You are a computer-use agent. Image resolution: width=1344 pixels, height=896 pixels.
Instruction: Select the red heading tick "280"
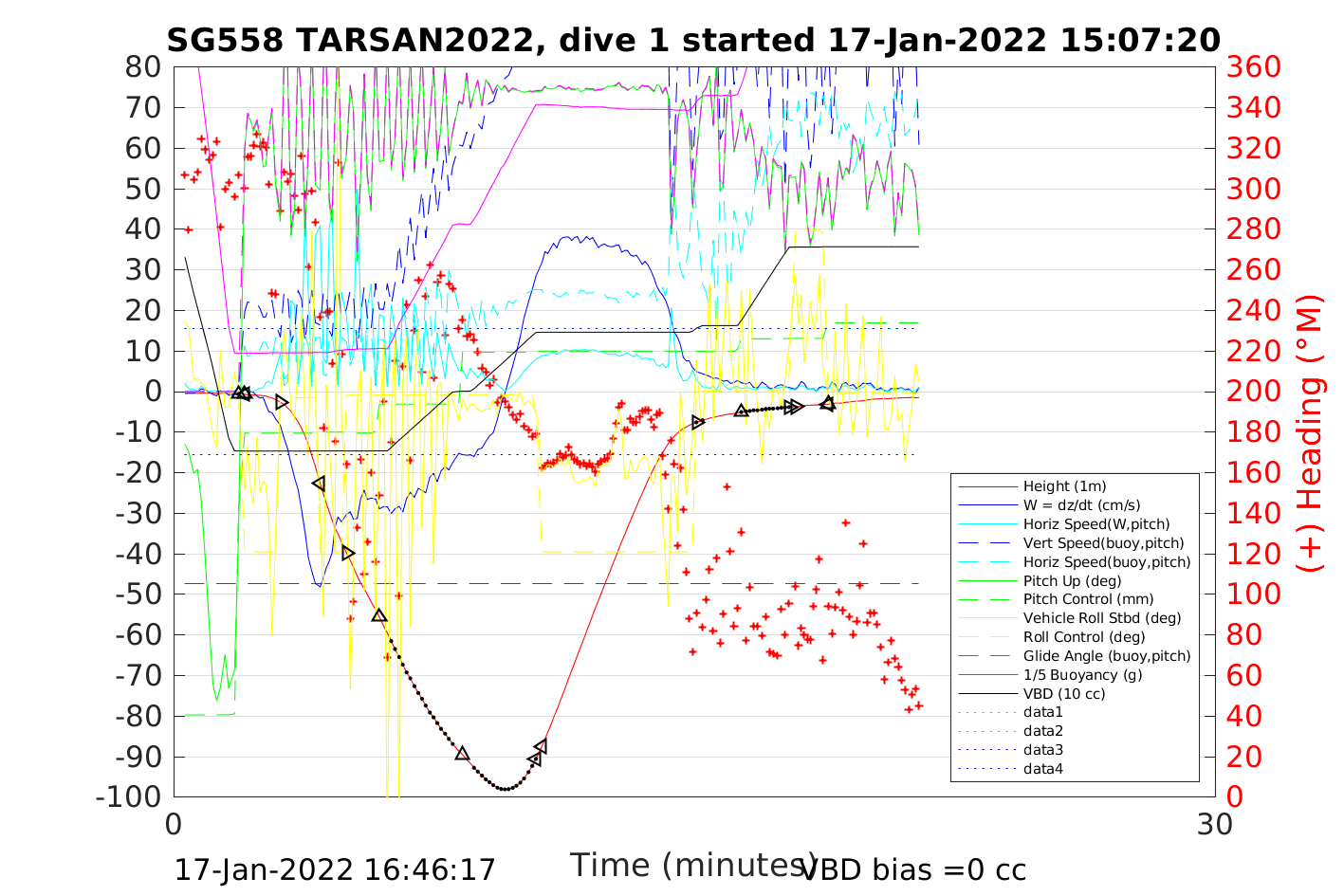[1254, 229]
